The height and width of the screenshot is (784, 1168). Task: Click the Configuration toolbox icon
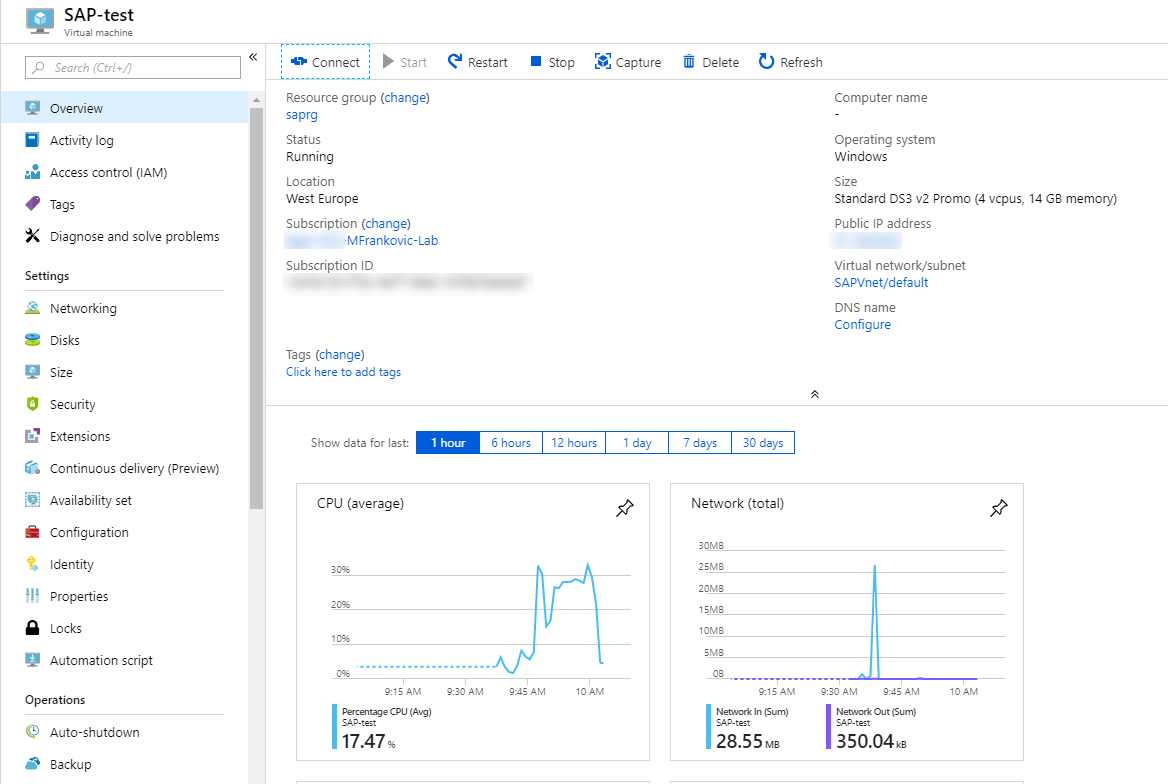tap(32, 532)
